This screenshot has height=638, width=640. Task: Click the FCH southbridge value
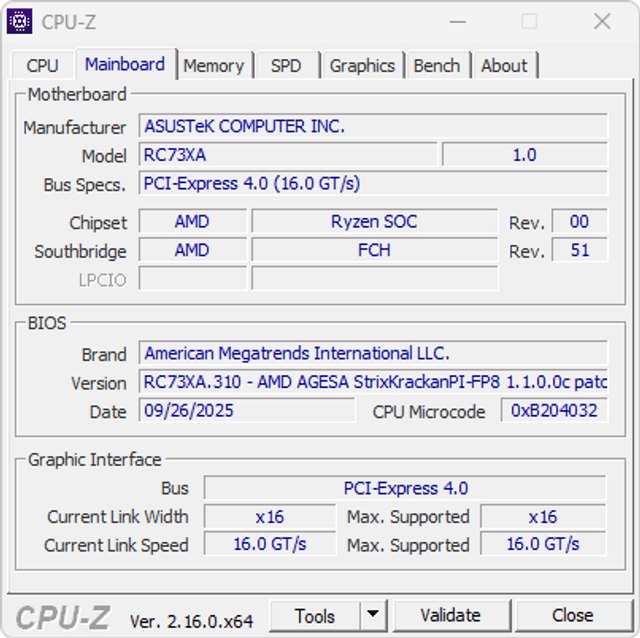click(x=375, y=250)
